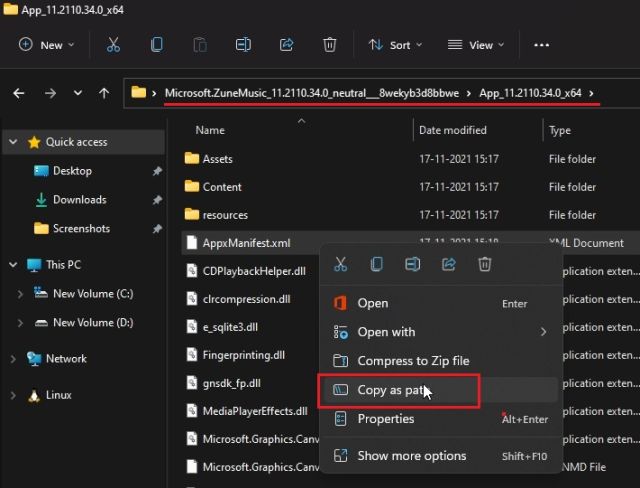Click the chevron after App_11.2110.34.0_x64 breadcrumb
Viewport: 640px width, 488px height.
coord(591,93)
